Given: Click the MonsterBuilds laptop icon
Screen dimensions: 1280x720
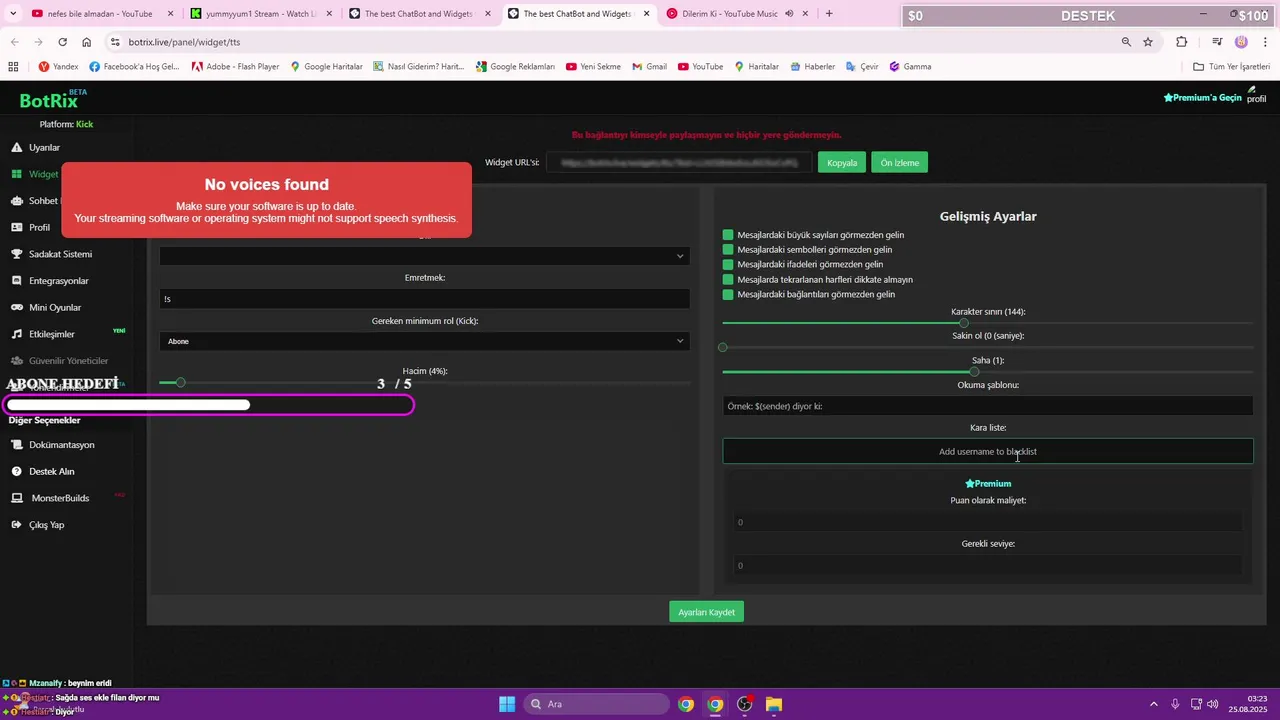Looking at the screenshot, I should 16,498.
